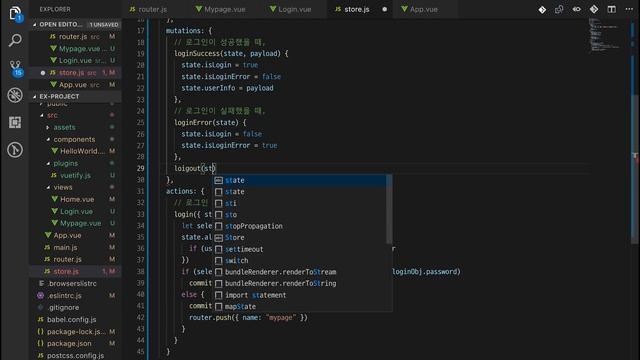The image size is (640, 360).
Task: Choose 'bundleRenderer.renderToStream' suggestion
Action: pos(300,272)
